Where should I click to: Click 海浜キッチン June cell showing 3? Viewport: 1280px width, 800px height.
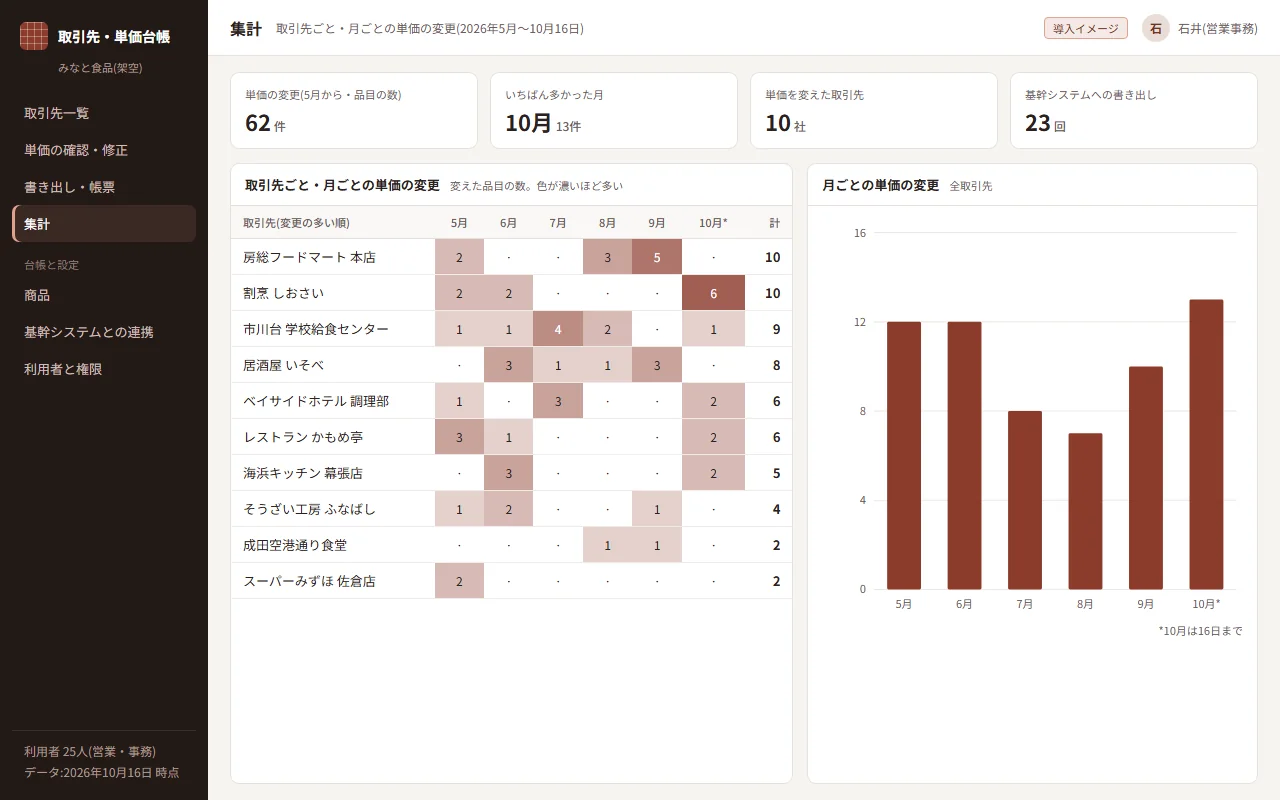tap(508, 473)
